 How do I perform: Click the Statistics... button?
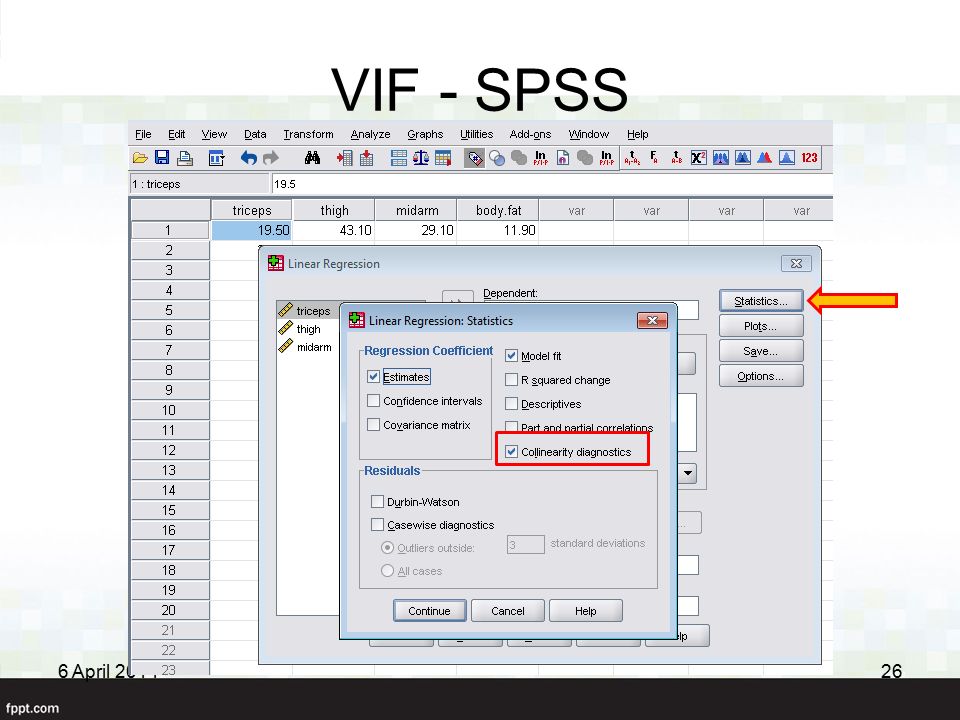[x=761, y=301]
